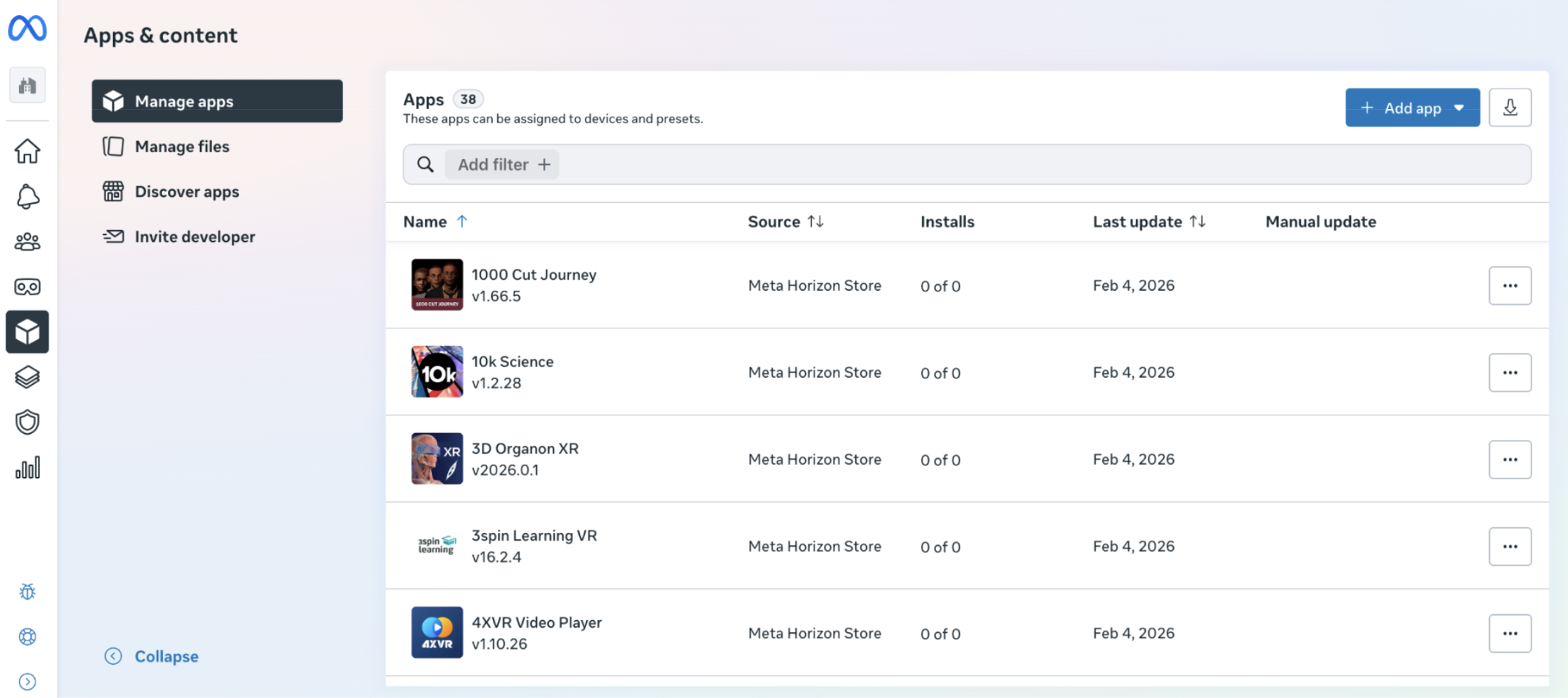Sort by Last update column header
Viewport: 1568px width, 698px height.
pos(1149,222)
